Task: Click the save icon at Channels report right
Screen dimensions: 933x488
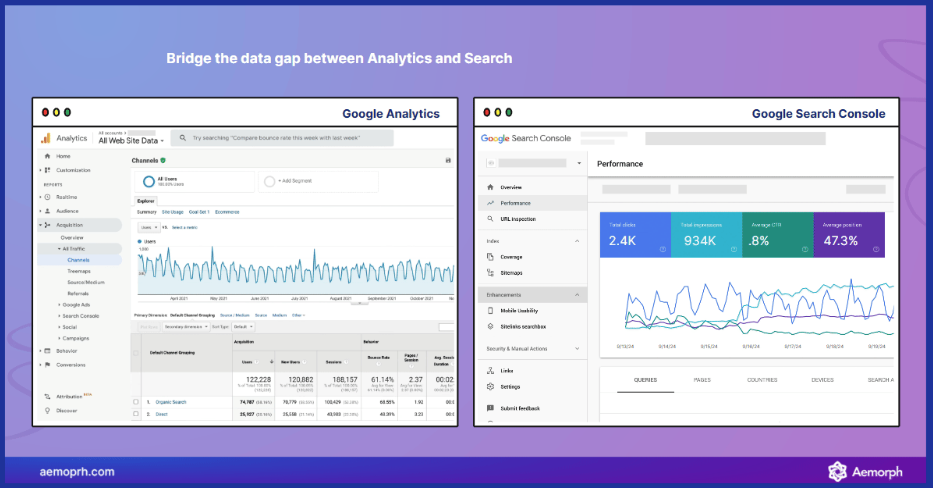Action: (448, 160)
